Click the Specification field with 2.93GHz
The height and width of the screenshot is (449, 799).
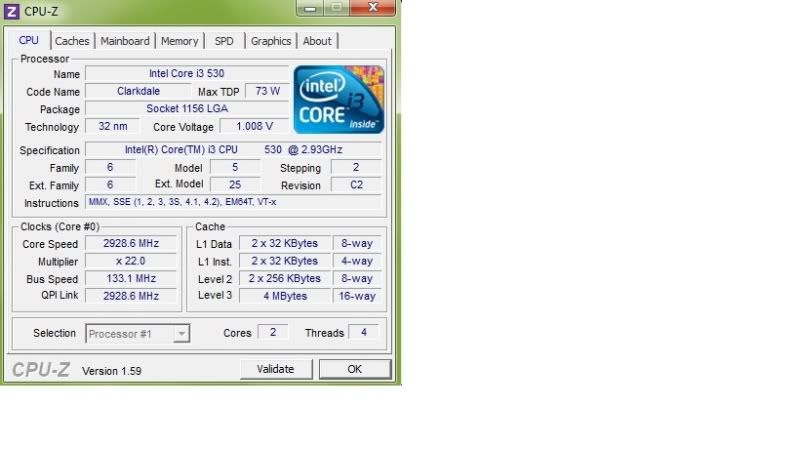tap(233, 150)
